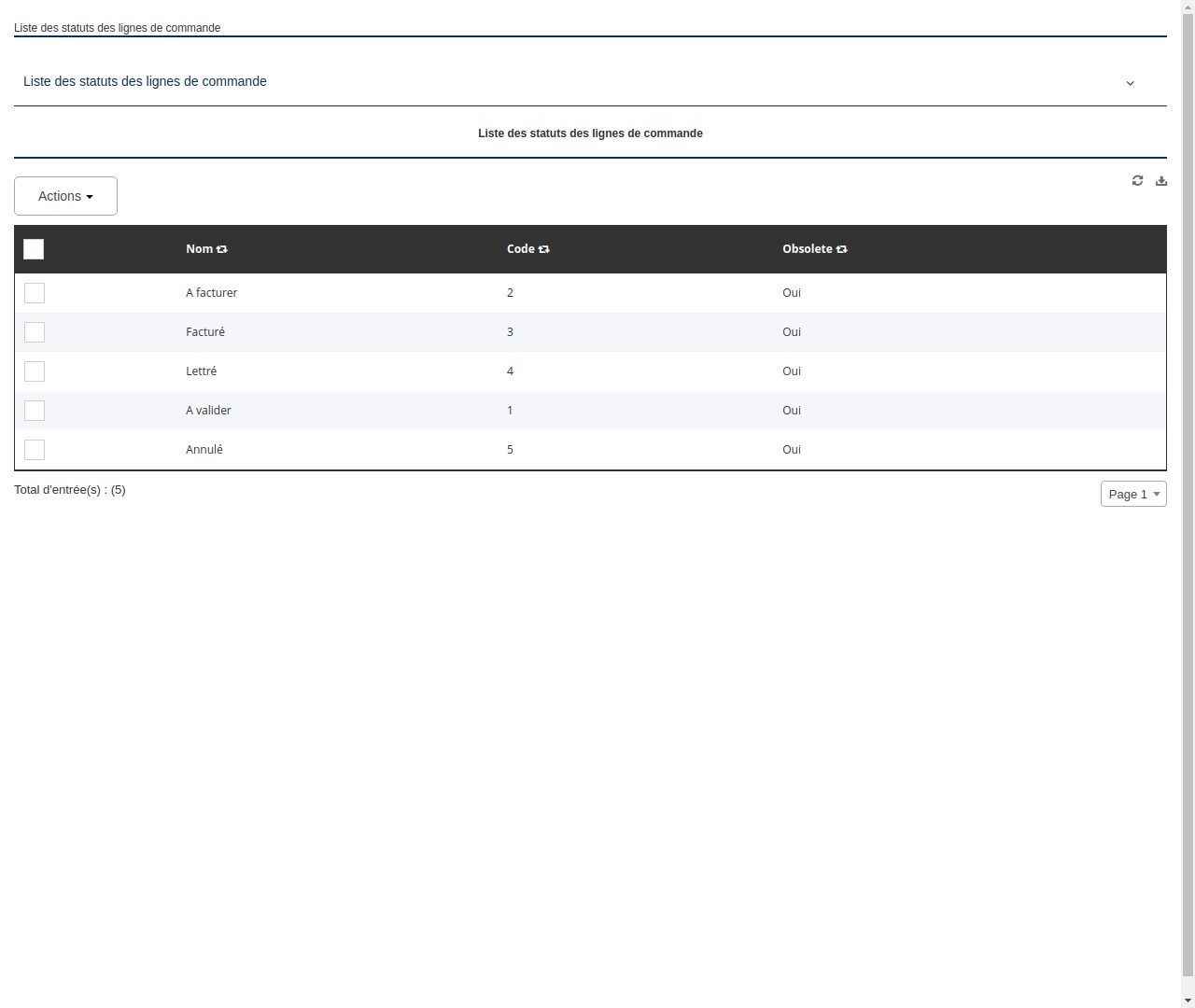Toggle the select-all checkbox in the header
Viewport: 1195px width, 1008px height.
(34, 249)
